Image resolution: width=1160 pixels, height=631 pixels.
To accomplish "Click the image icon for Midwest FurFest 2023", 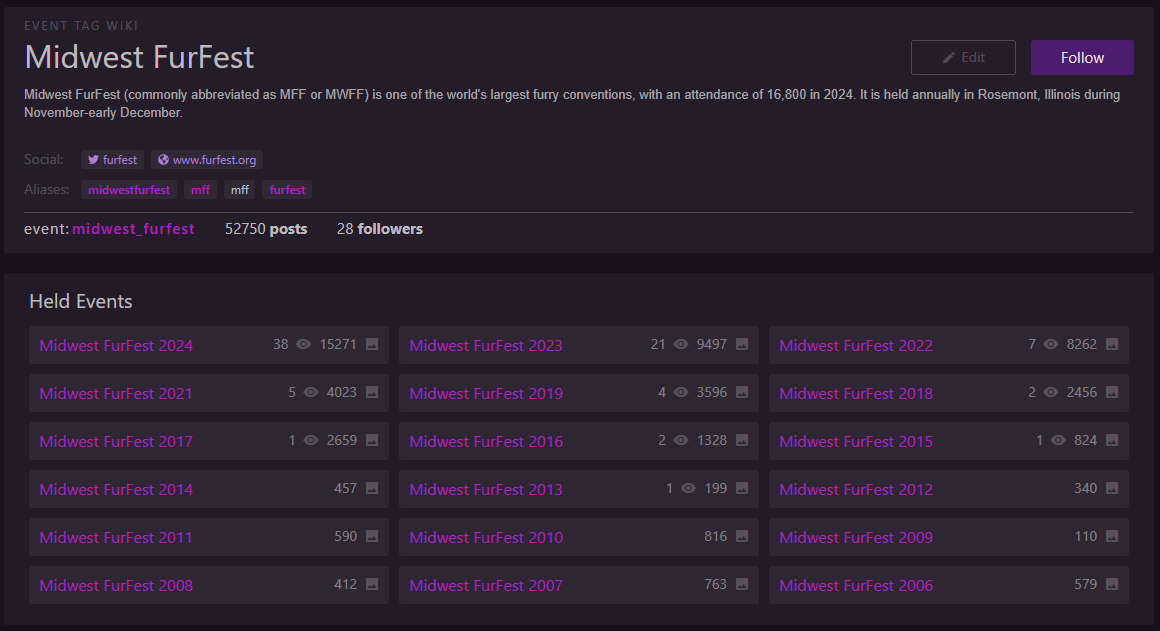I will click(742, 344).
